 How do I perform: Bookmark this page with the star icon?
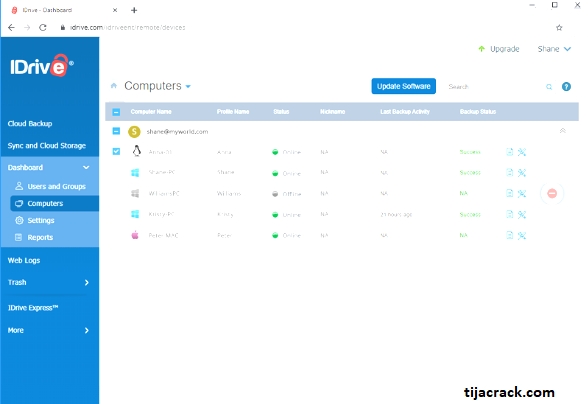[x=559, y=27]
